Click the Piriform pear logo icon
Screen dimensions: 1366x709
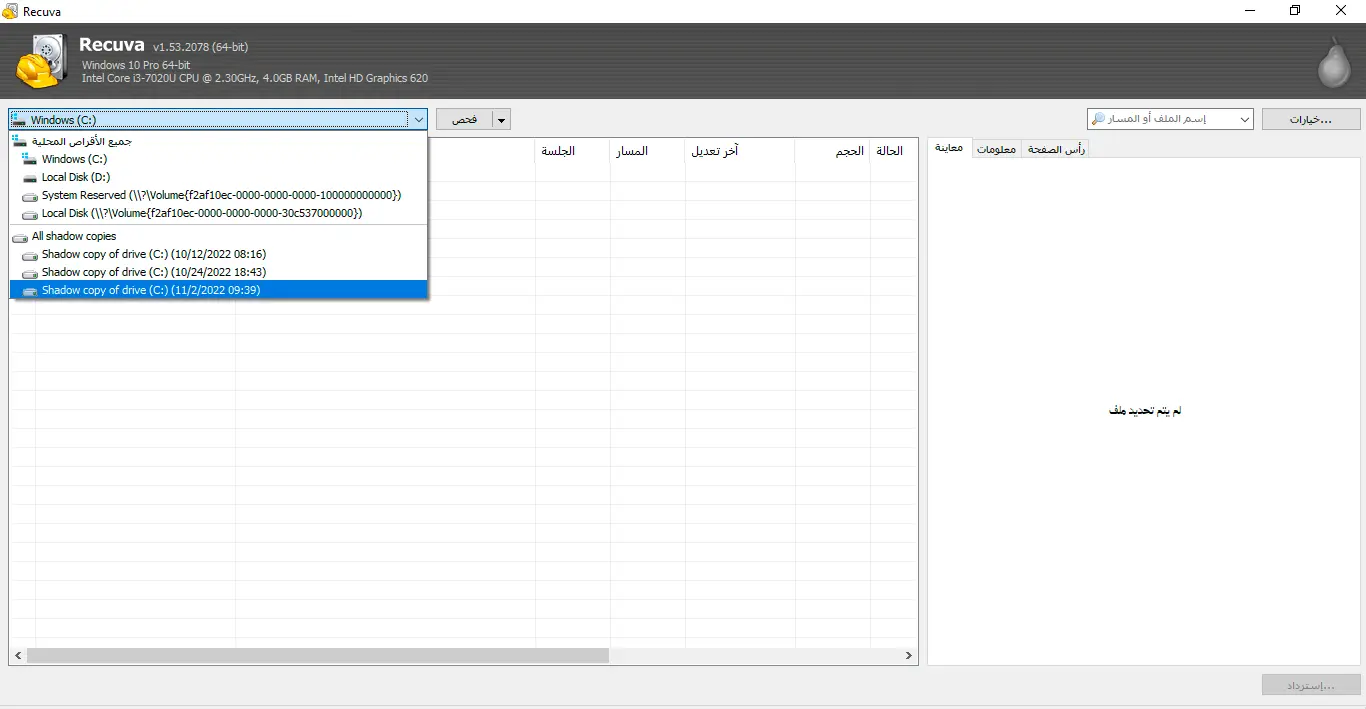[x=1332, y=64]
